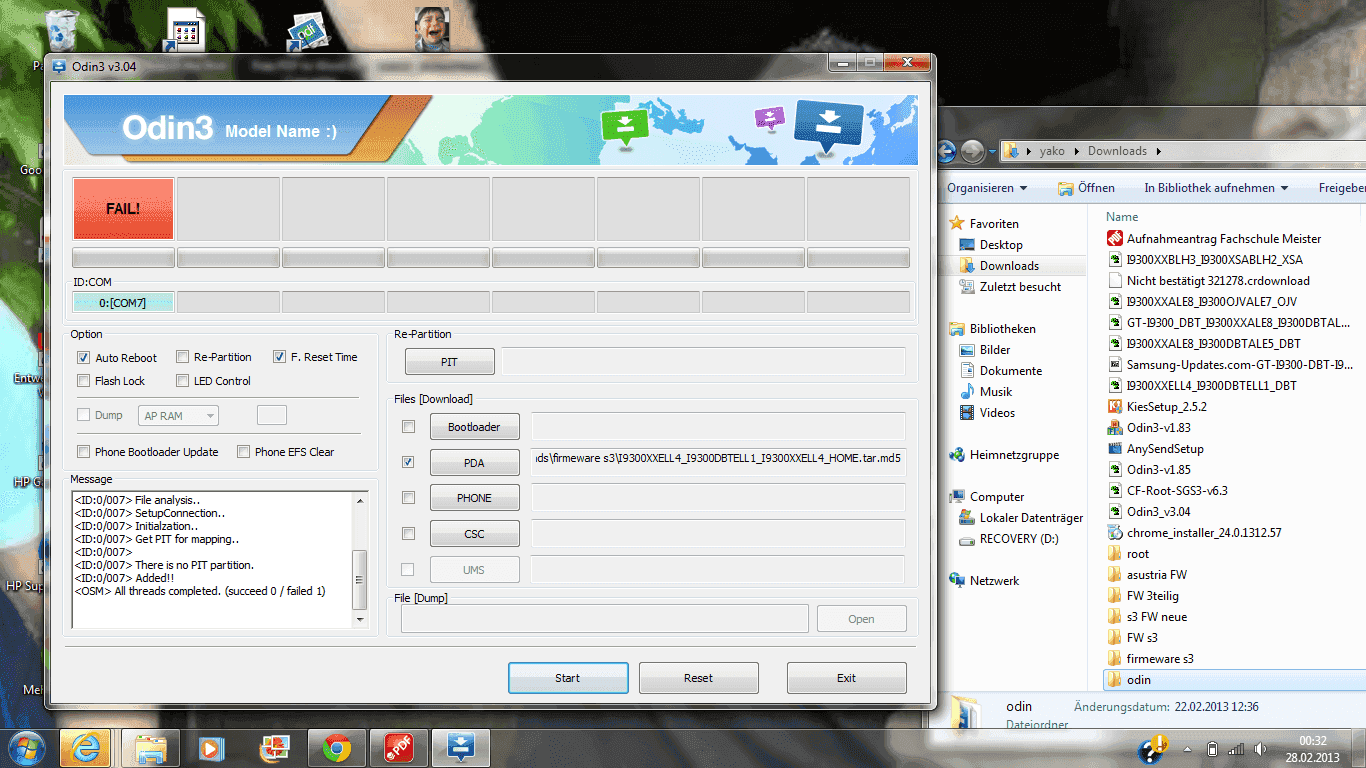1366x768 pixels.
Task: Untick the checkbox beside PDA button
Action: [x=408, y=462]
